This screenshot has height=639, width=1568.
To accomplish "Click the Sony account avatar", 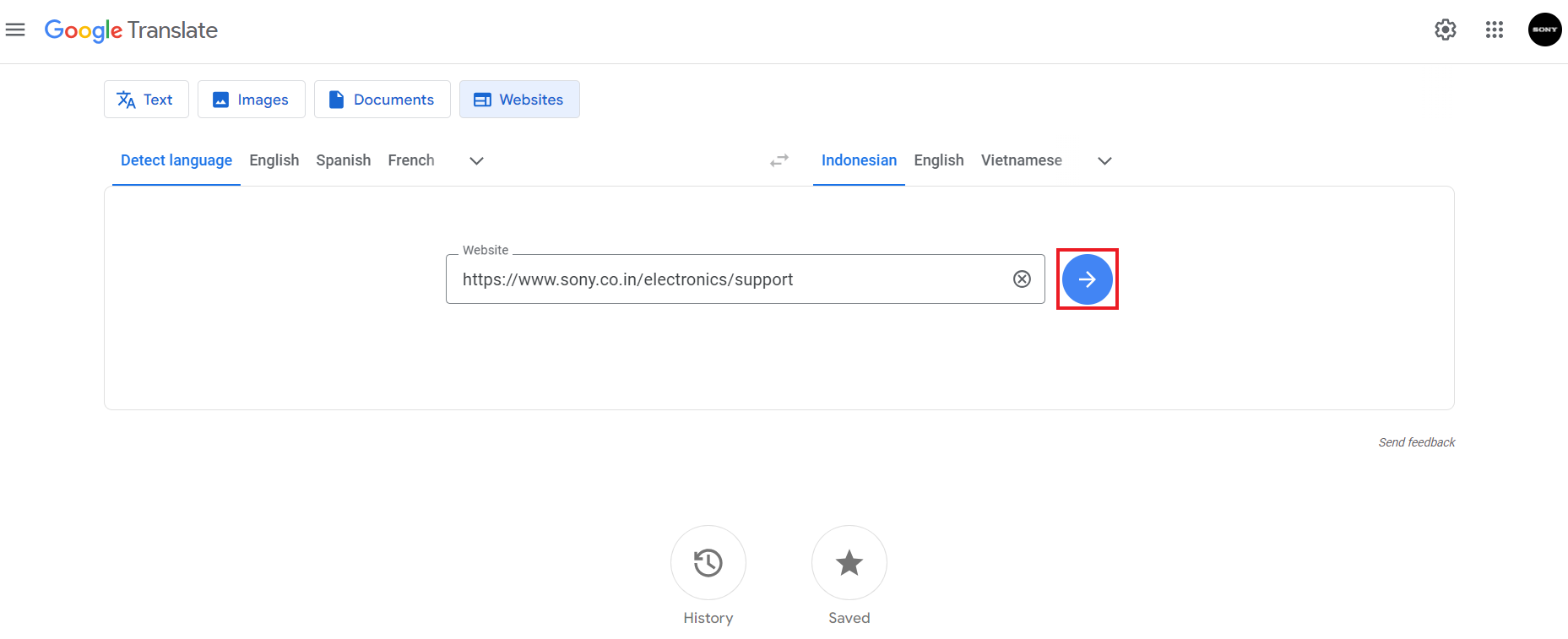I will pyautogui.click(x=1544, y=30).
